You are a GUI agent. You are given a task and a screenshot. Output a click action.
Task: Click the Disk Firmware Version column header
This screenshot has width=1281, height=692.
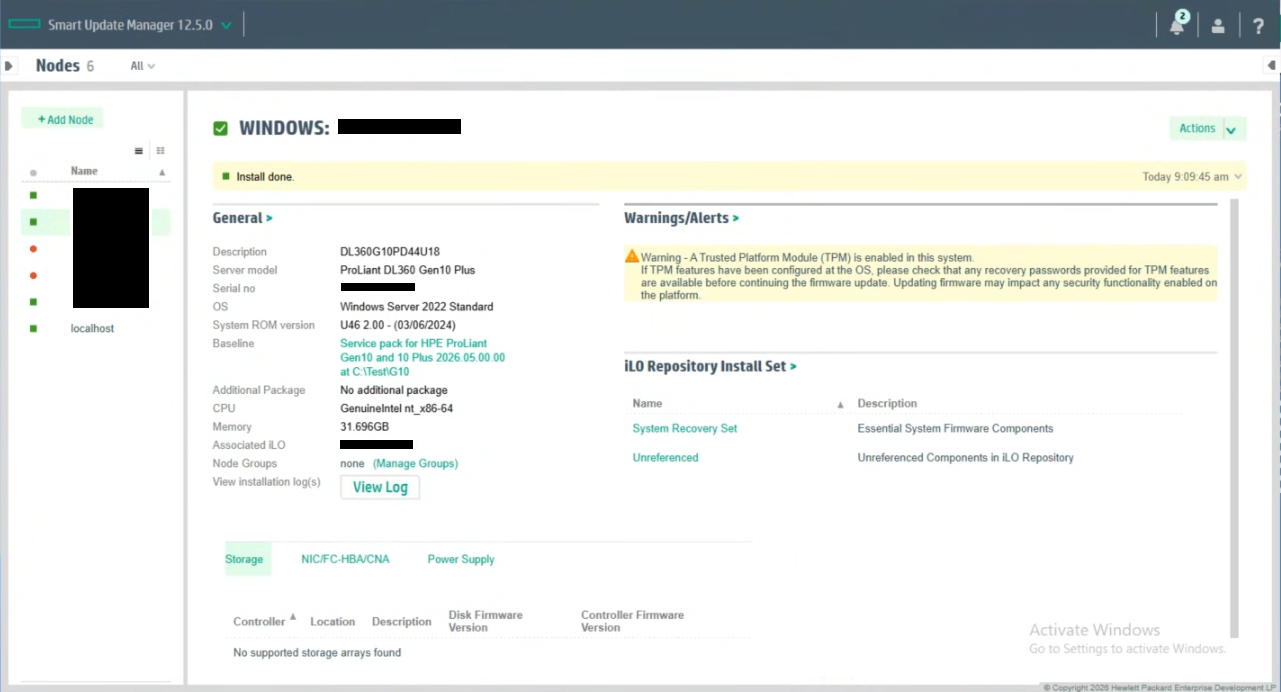[x=485, y=621]
